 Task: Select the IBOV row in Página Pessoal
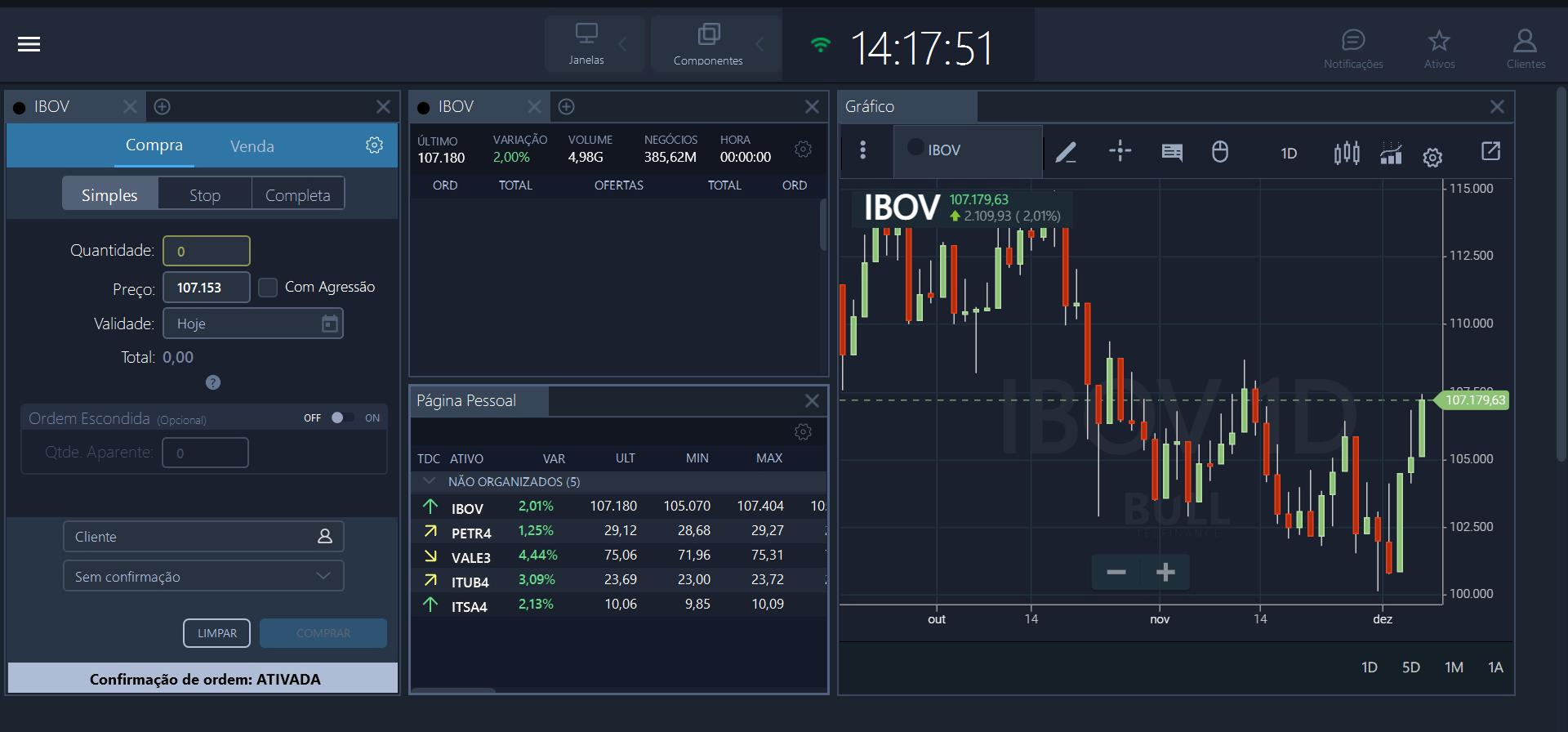[x=618, y=507]
